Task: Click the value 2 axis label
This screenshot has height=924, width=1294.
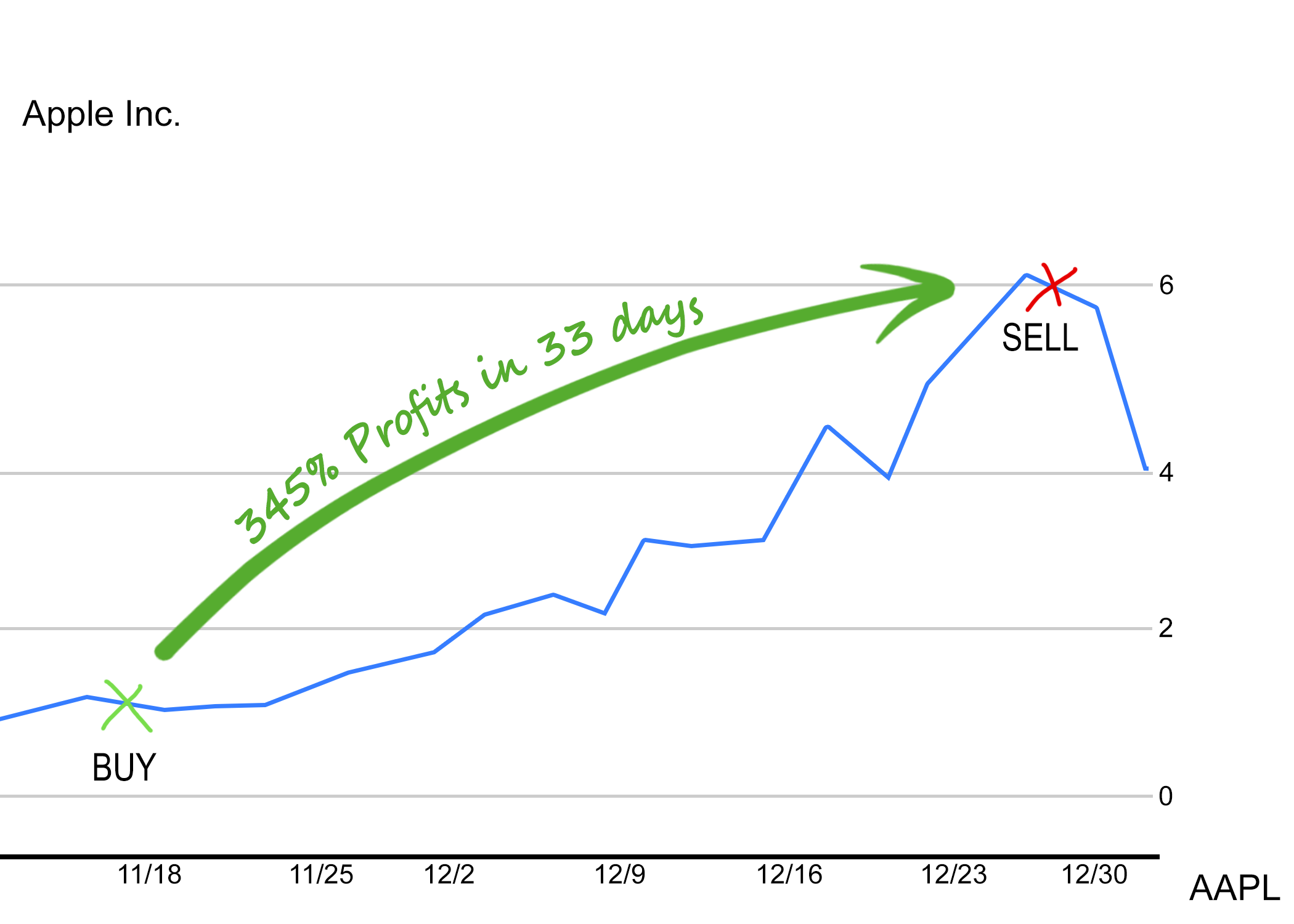Action: [x=1166, y=628]
